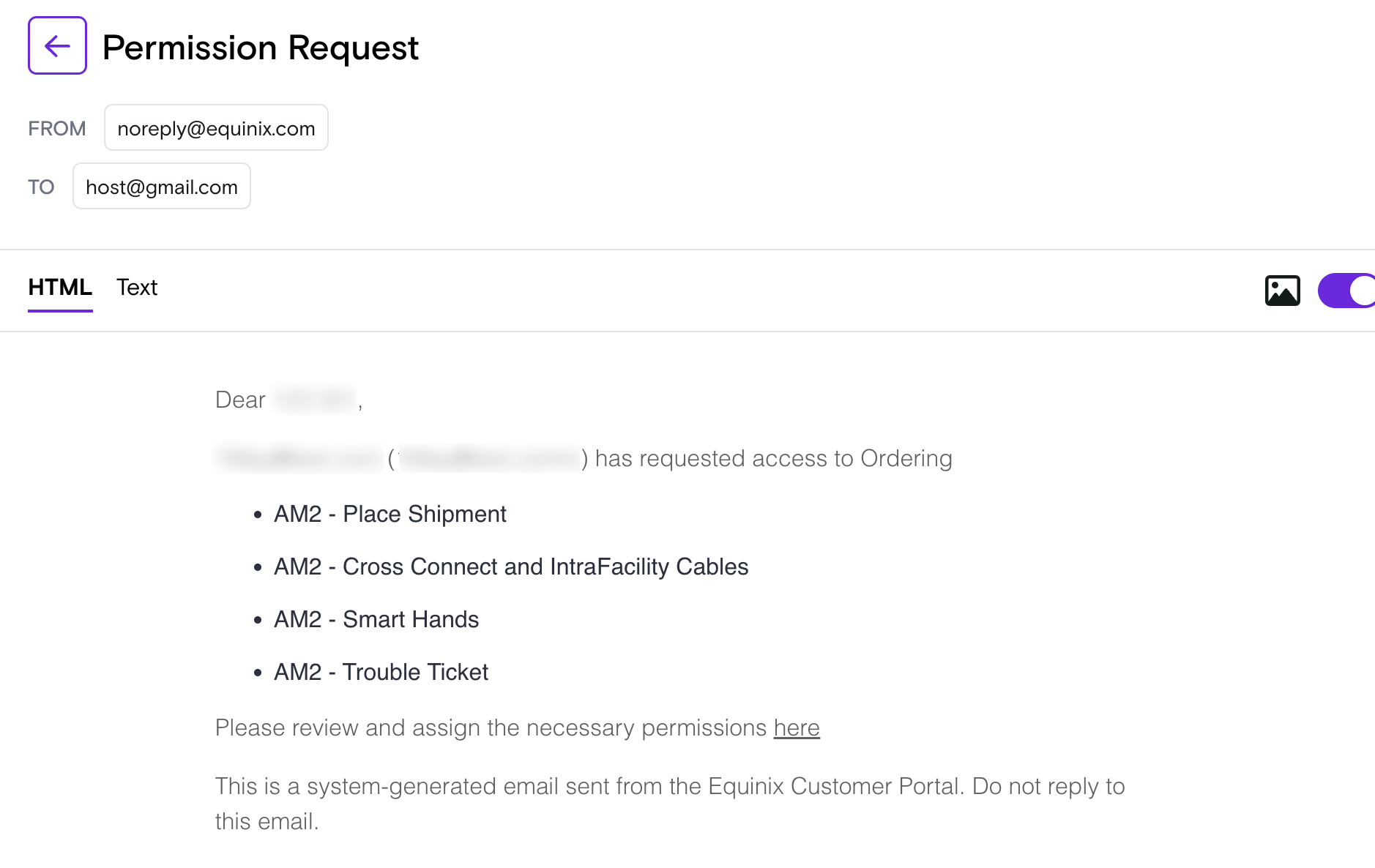
Task: Click the Permission Request title
Action: 260,48
